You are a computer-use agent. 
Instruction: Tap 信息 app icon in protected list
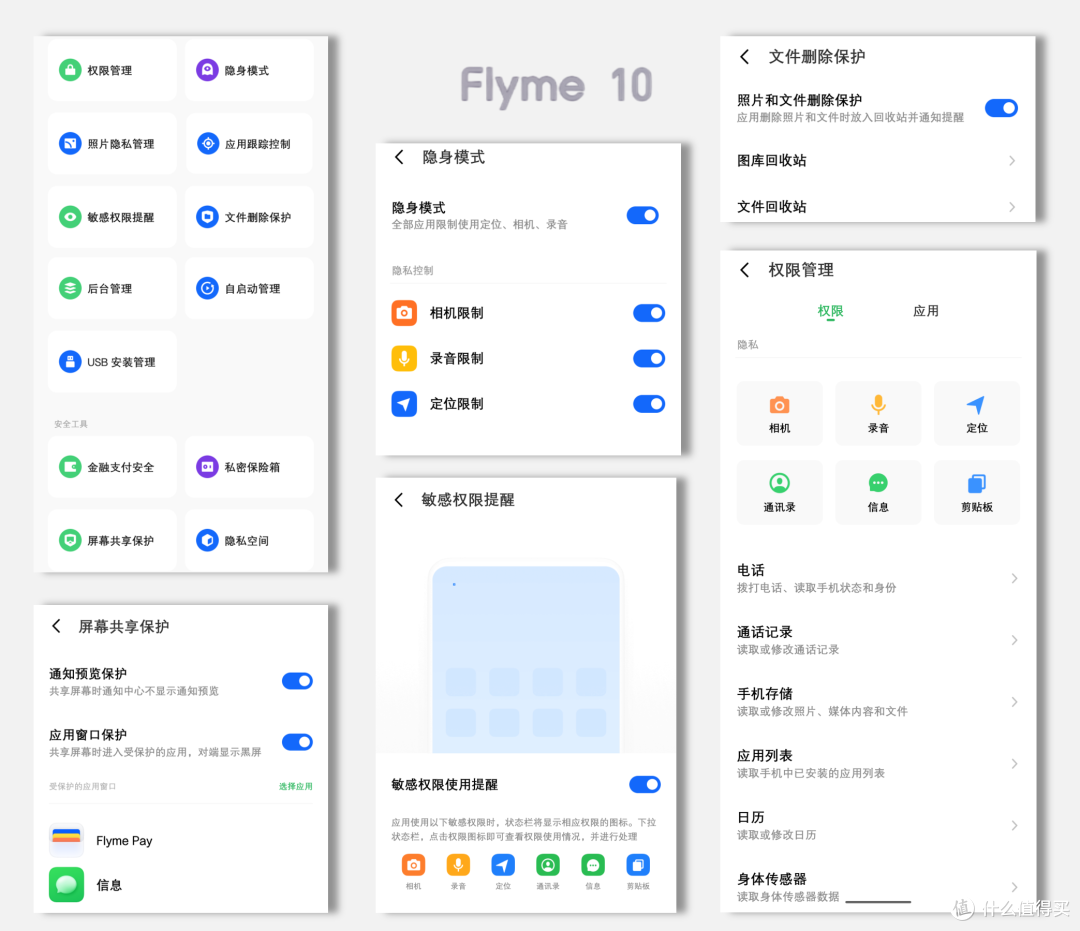(x=66, y=885)
